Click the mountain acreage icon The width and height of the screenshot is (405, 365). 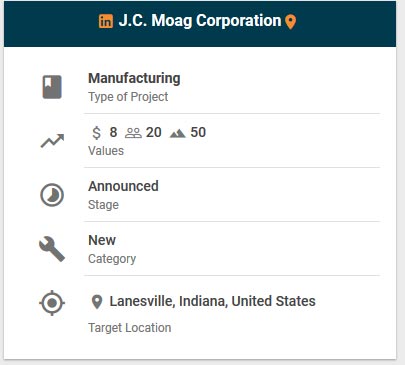pyautogui.click(x=177, y=134)
